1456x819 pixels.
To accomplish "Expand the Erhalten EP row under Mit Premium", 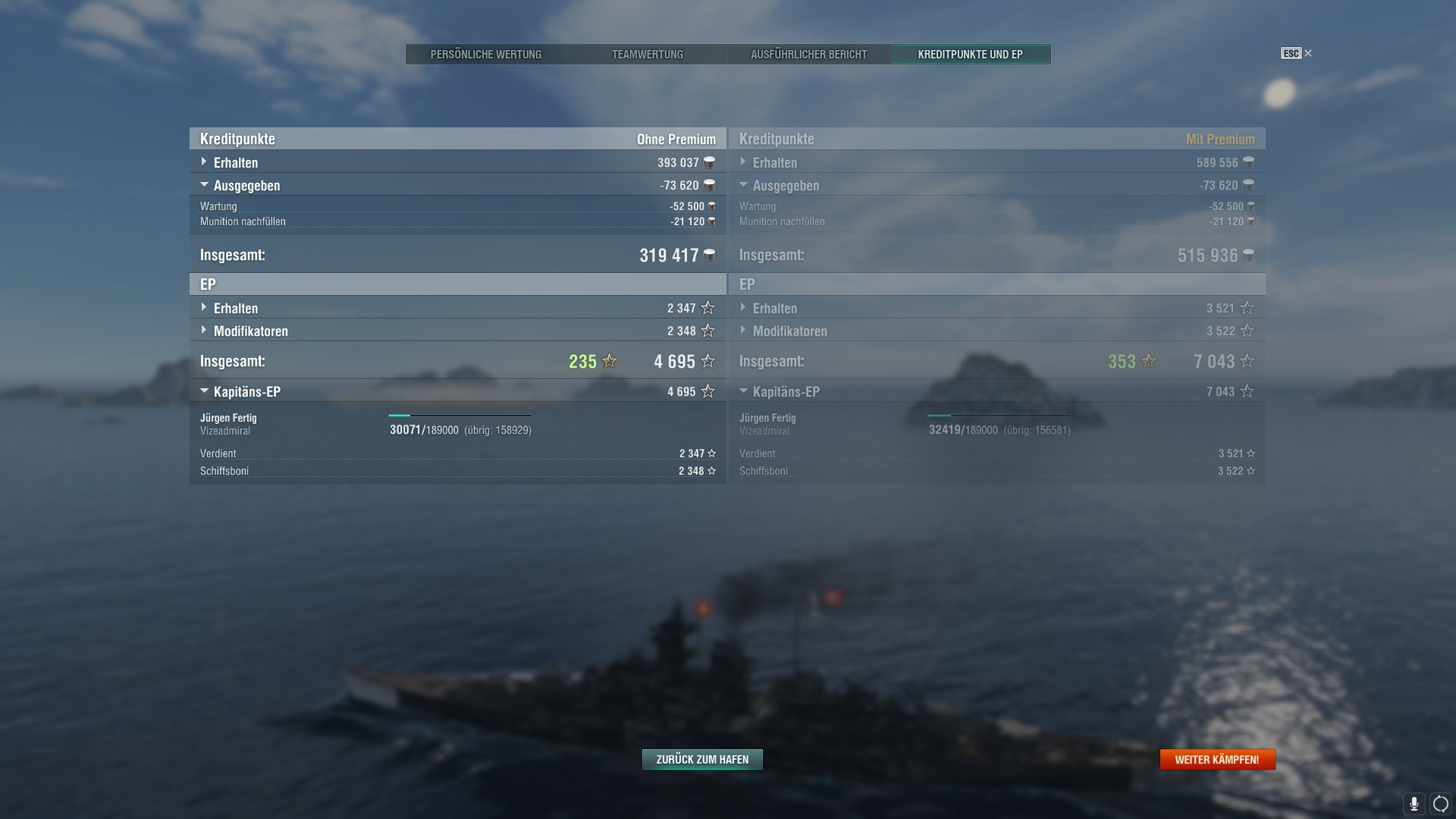I will pyautogui.click(x=997, y=308).
